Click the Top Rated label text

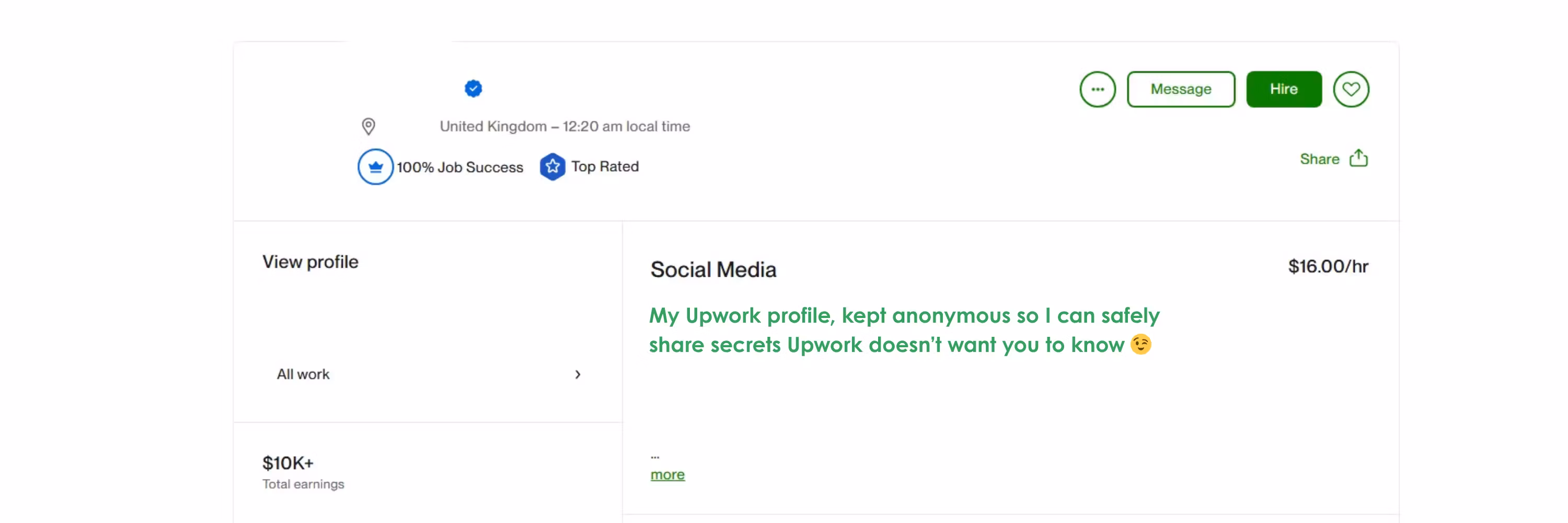tap(604, 167)
